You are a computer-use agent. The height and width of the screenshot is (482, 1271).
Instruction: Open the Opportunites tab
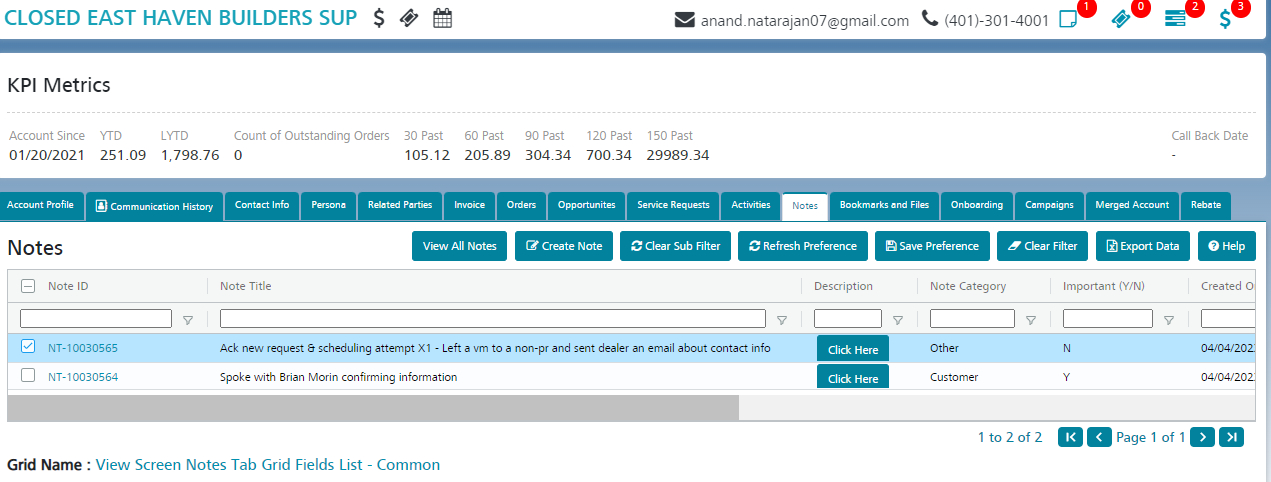(x=587, y=205)
